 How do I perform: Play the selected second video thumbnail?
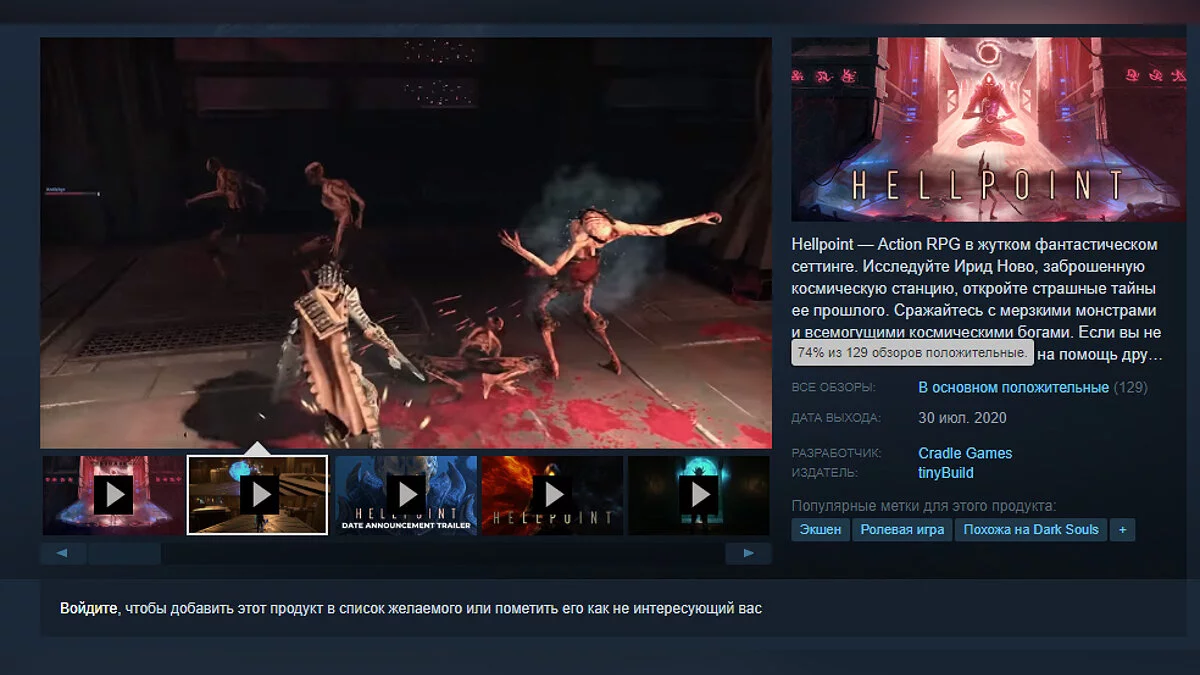[x=258, y=495]
